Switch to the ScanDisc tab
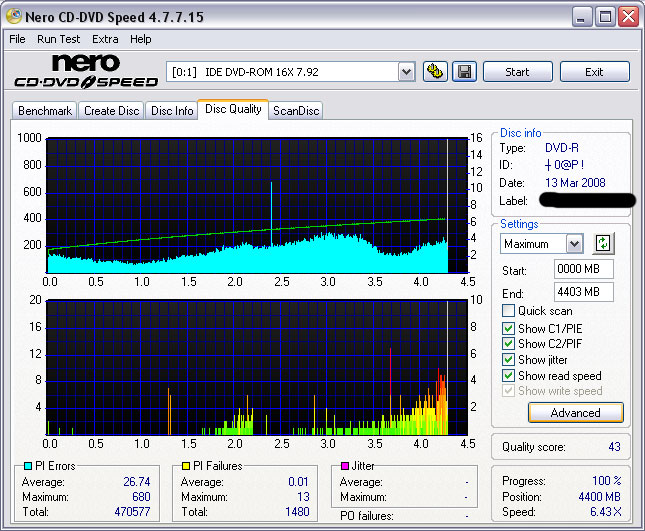Screen dimensions: 645x531 click(x=296, y=111)
